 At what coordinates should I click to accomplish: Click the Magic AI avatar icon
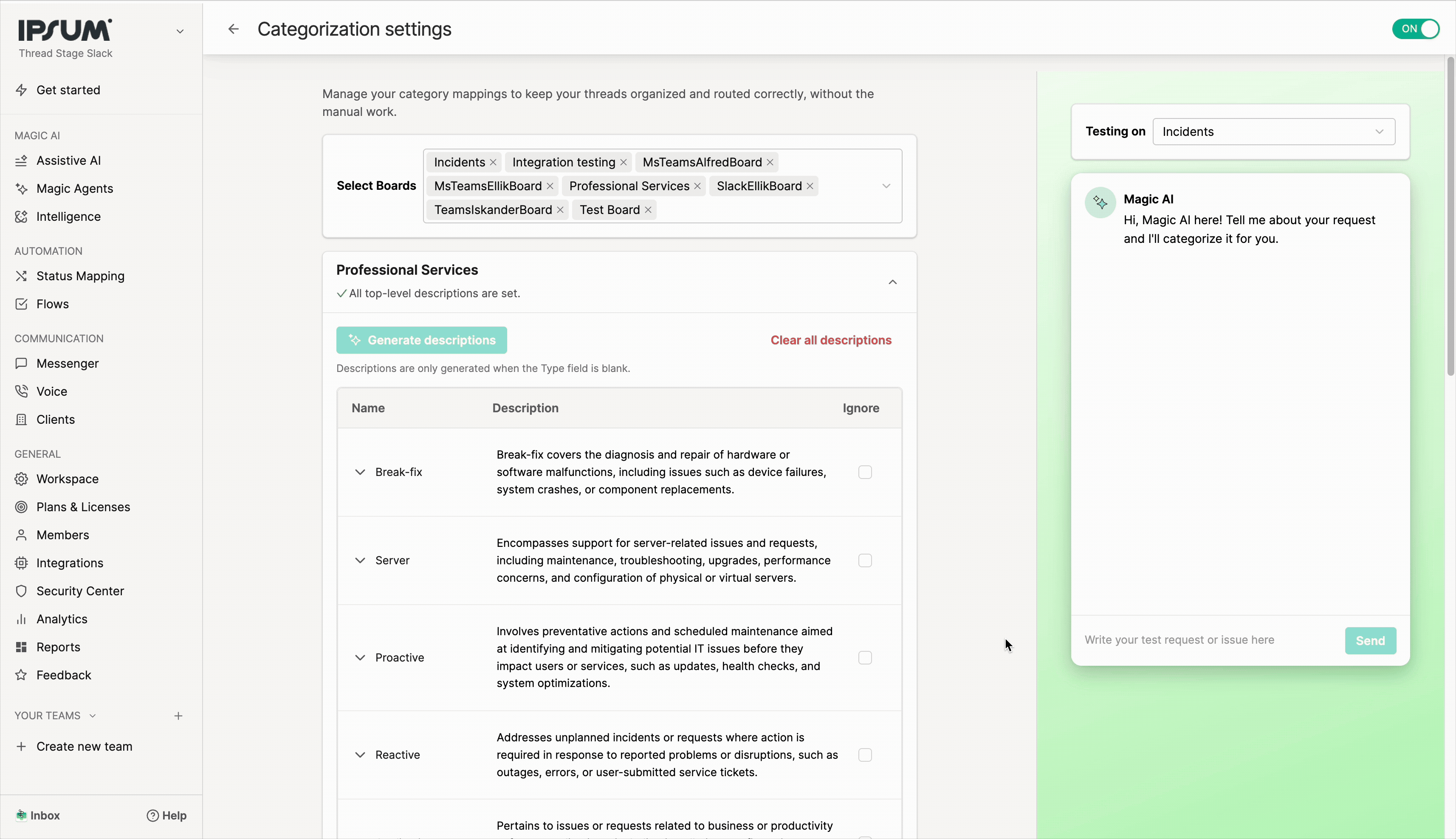pos(1100,203)
